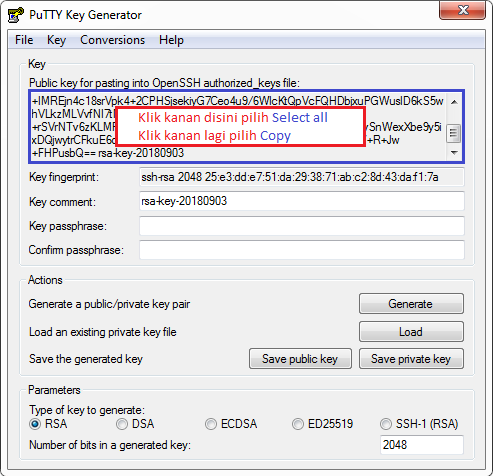Click the public key scrollbar up arrow
The height and width of the screenshot is (476, 493).
[x=454, y=102]
